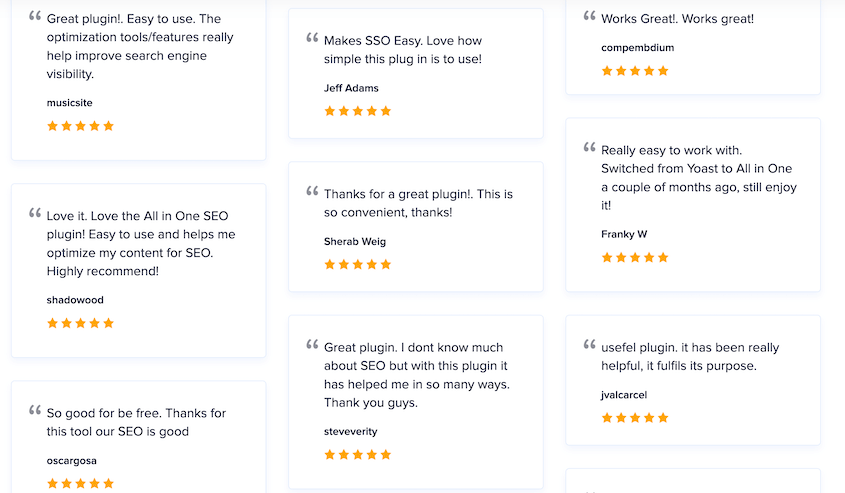Click the reviewer name steveverity

pos(351,431)
